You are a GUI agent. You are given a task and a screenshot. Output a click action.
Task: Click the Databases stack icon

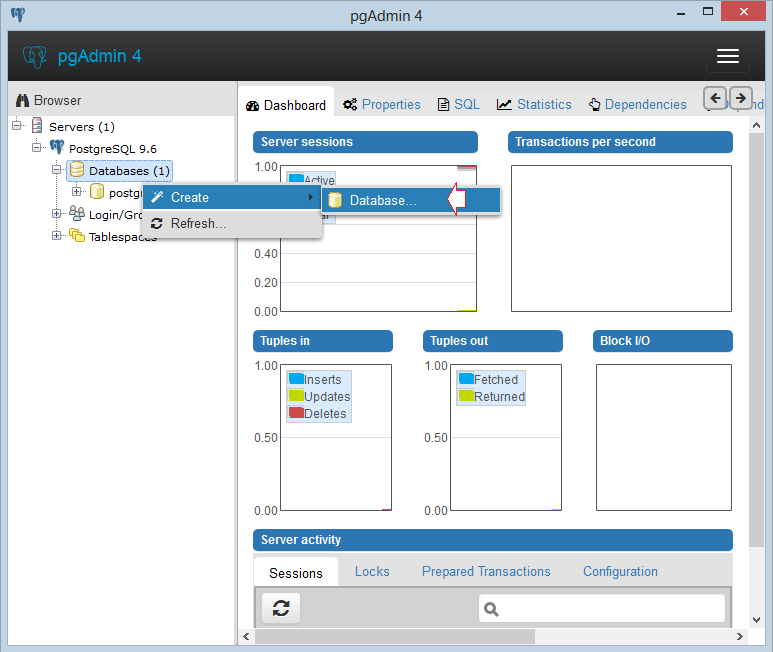(76, 170)
